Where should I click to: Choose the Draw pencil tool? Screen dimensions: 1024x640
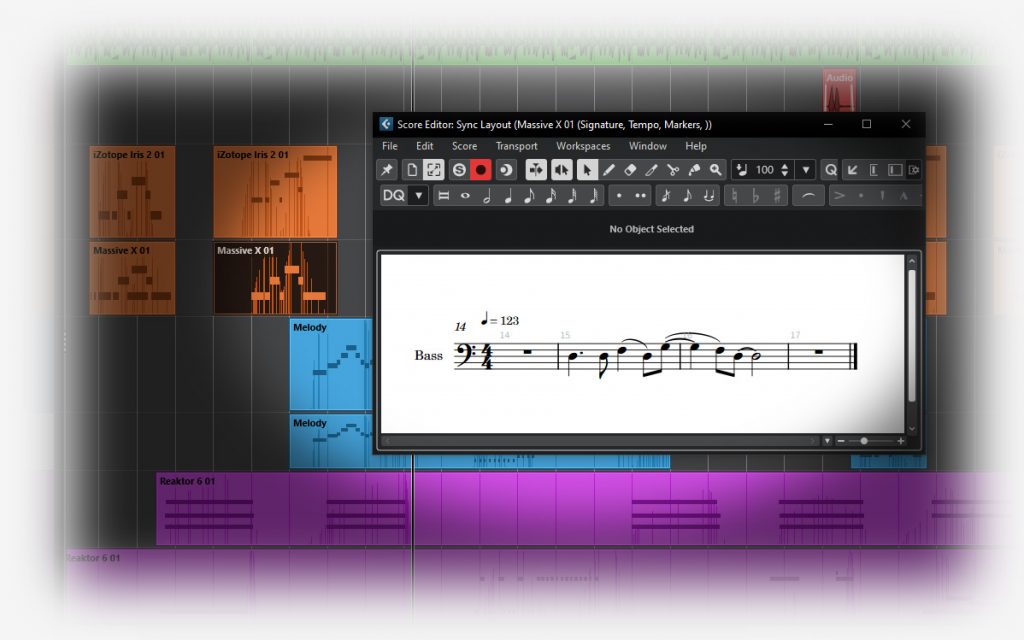[x=608, y=170]
